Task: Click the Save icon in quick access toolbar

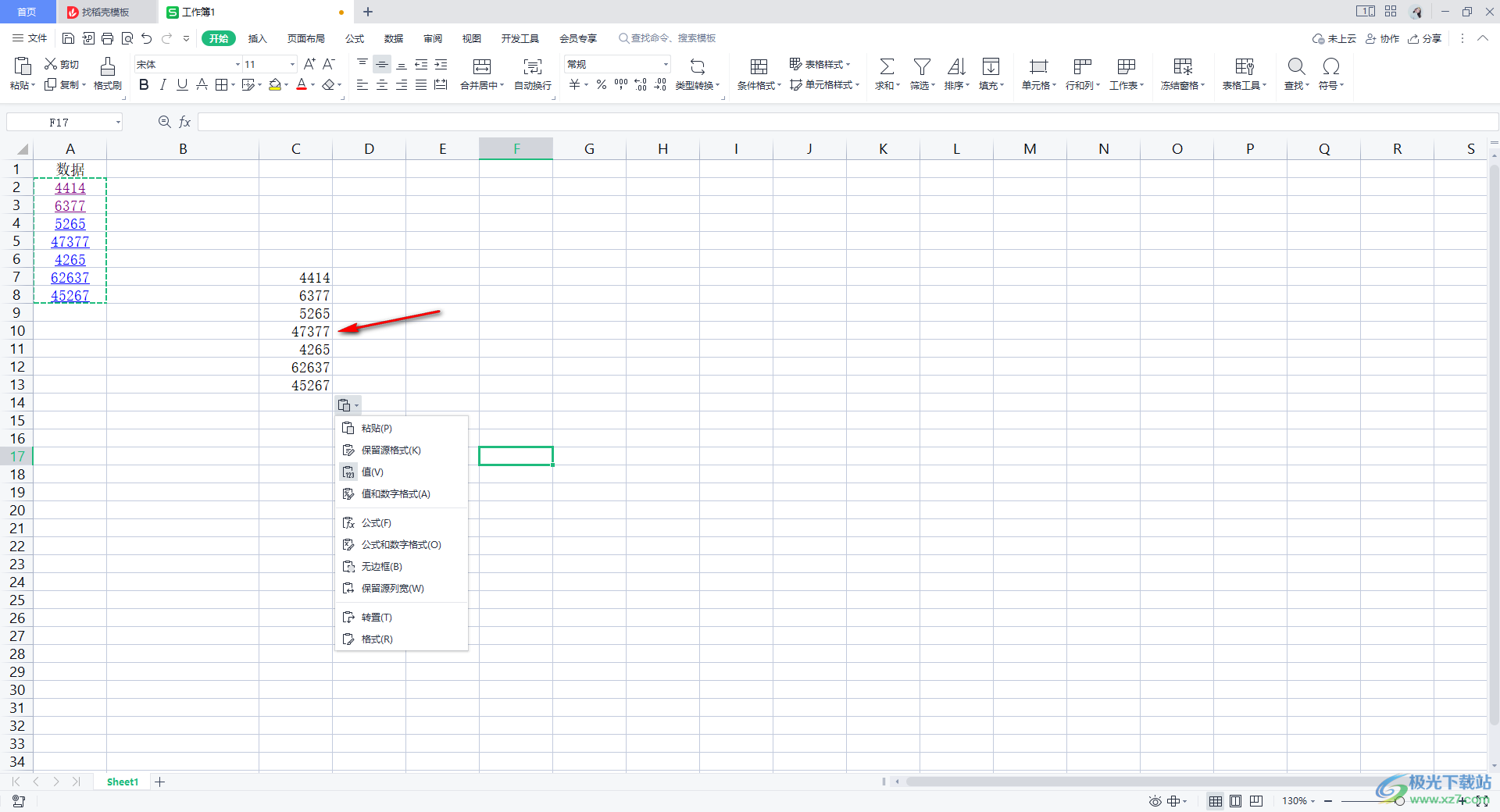Action: (68, 38)
